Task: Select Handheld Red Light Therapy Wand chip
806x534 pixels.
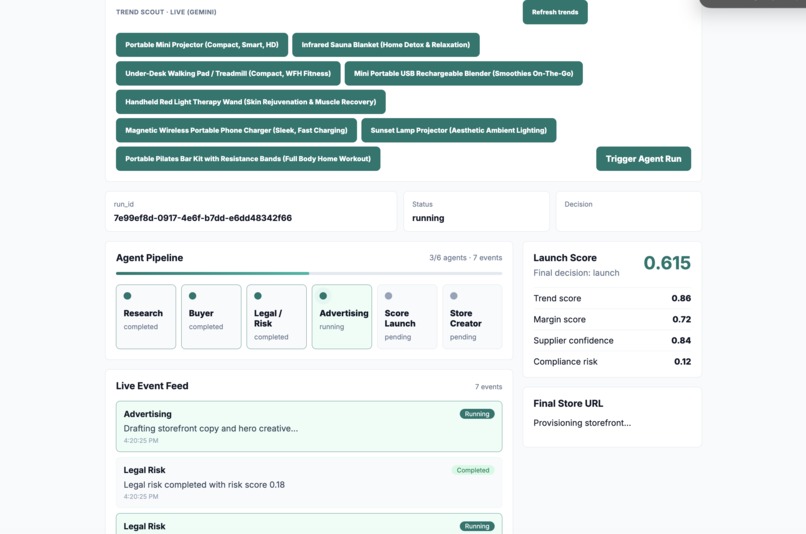Action: click(250, 102)
